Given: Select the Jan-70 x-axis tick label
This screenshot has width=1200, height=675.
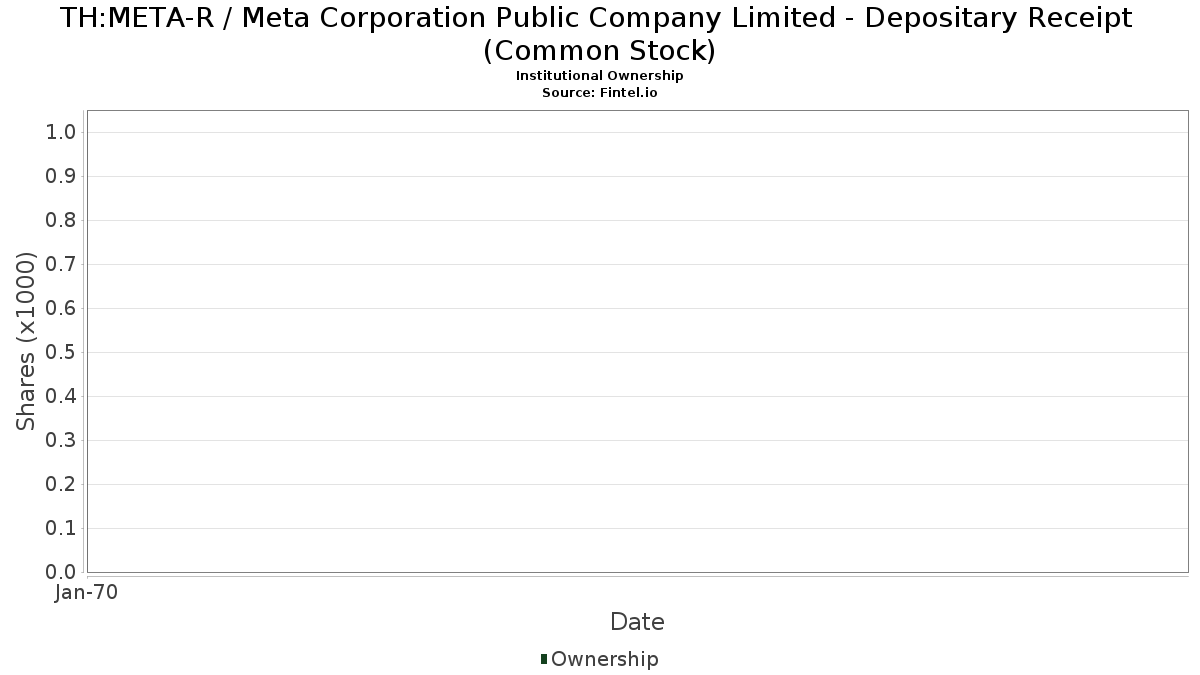Looking at the screenshot, I should tap(87, 593).
